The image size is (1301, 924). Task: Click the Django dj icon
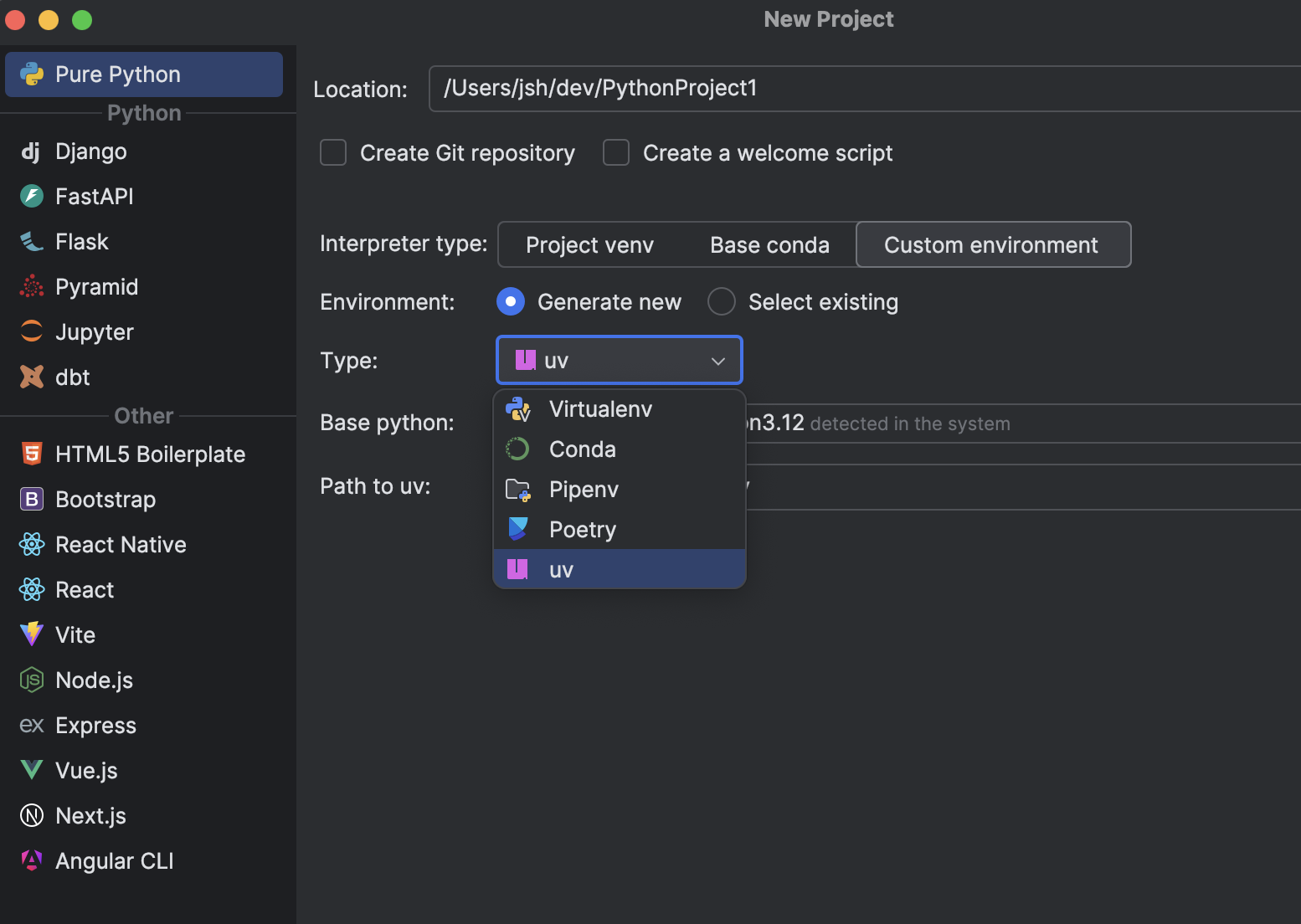(31, 151)
